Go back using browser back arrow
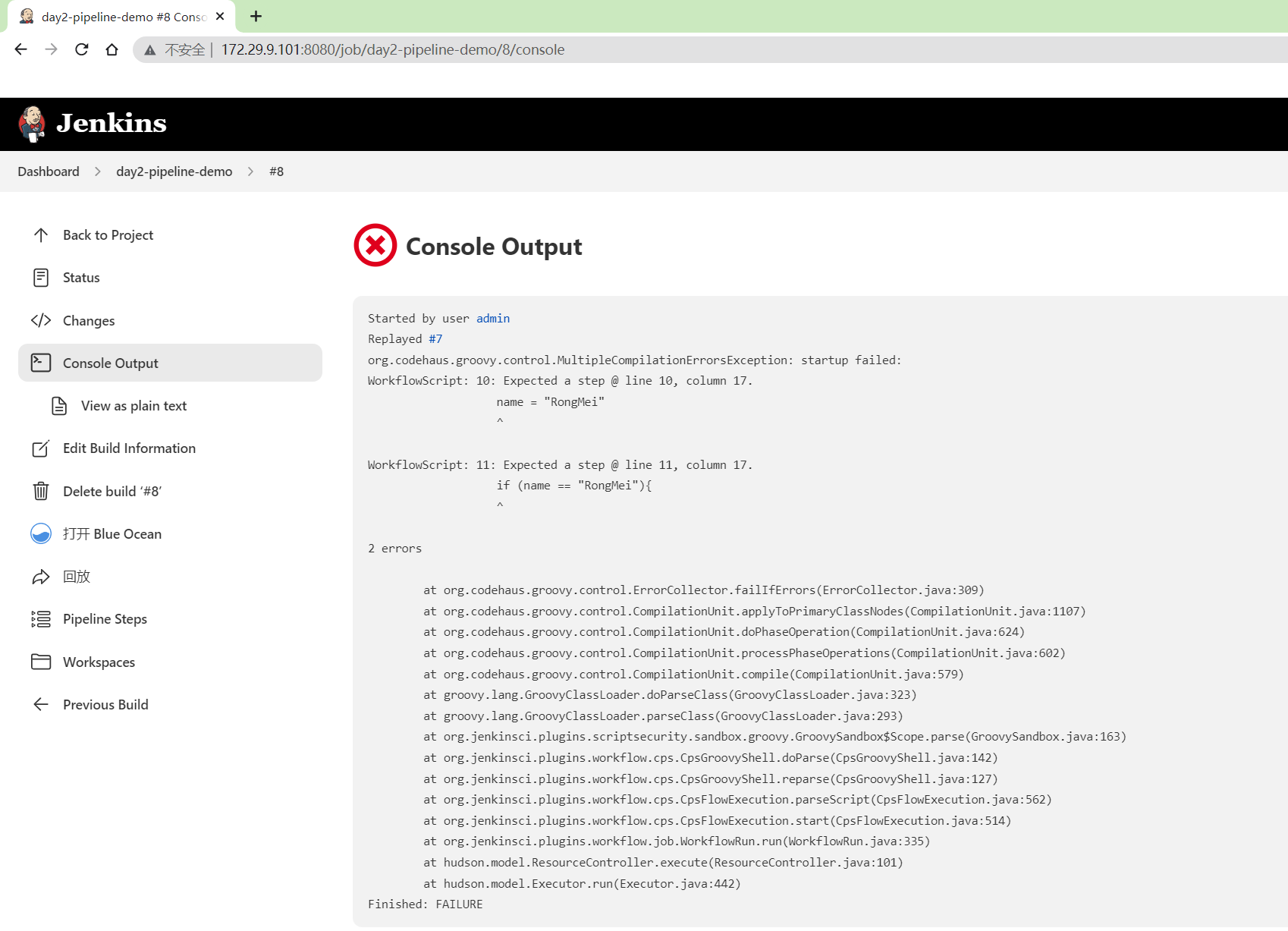Screen dimensions: 1288x931 point(20,49)
